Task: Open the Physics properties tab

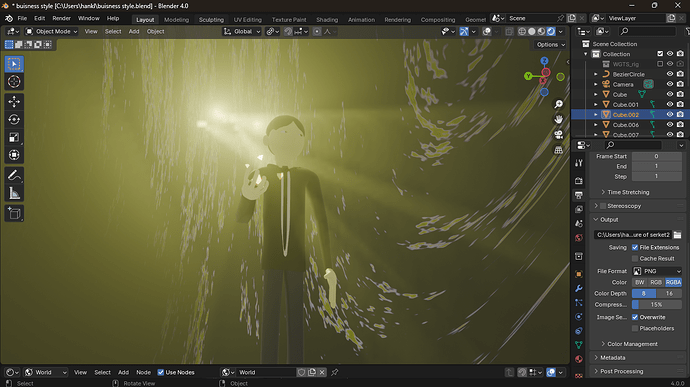Action: tap(579, 317)
